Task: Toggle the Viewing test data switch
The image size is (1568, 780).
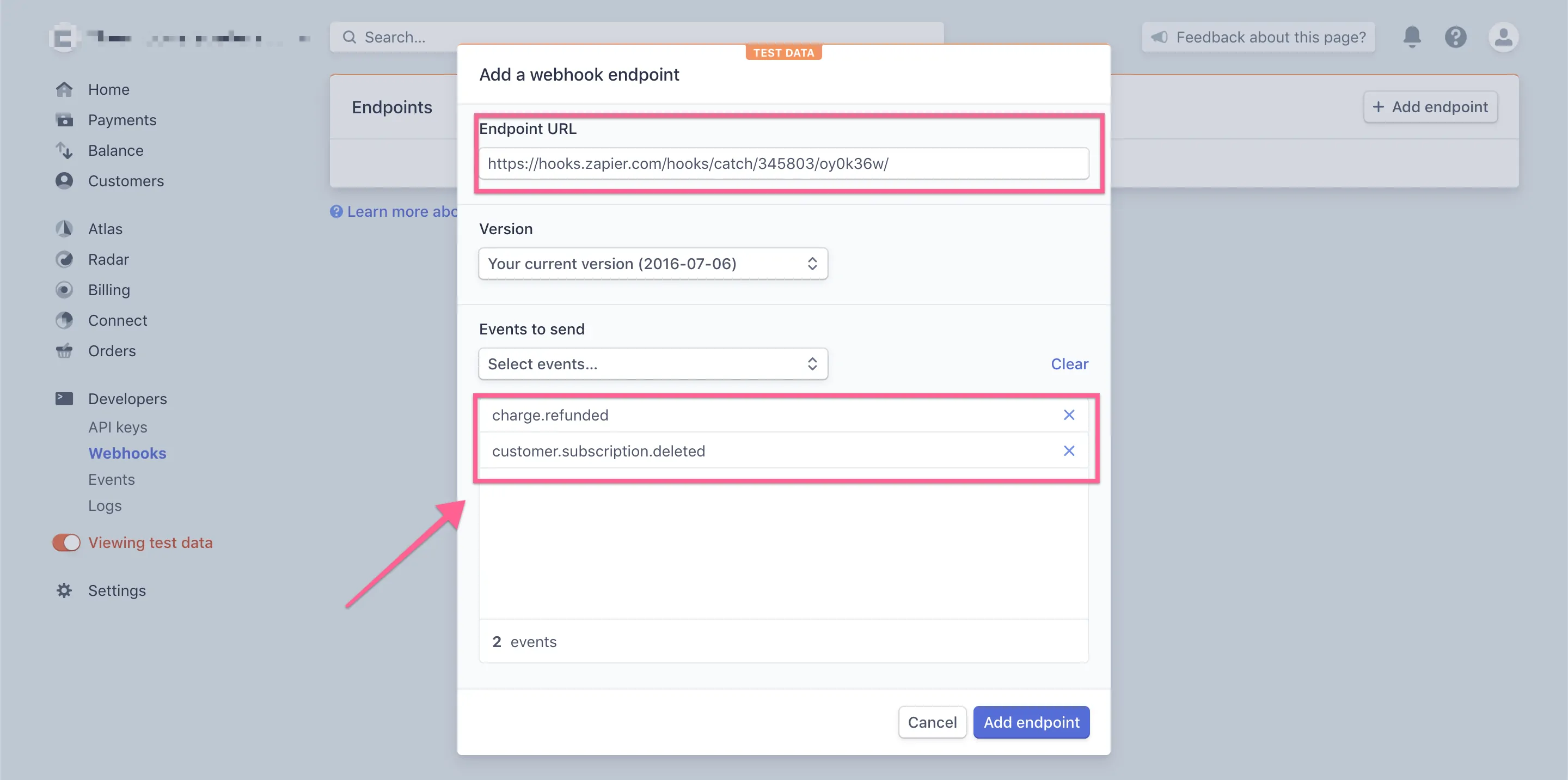Action: tap(66, 543)
